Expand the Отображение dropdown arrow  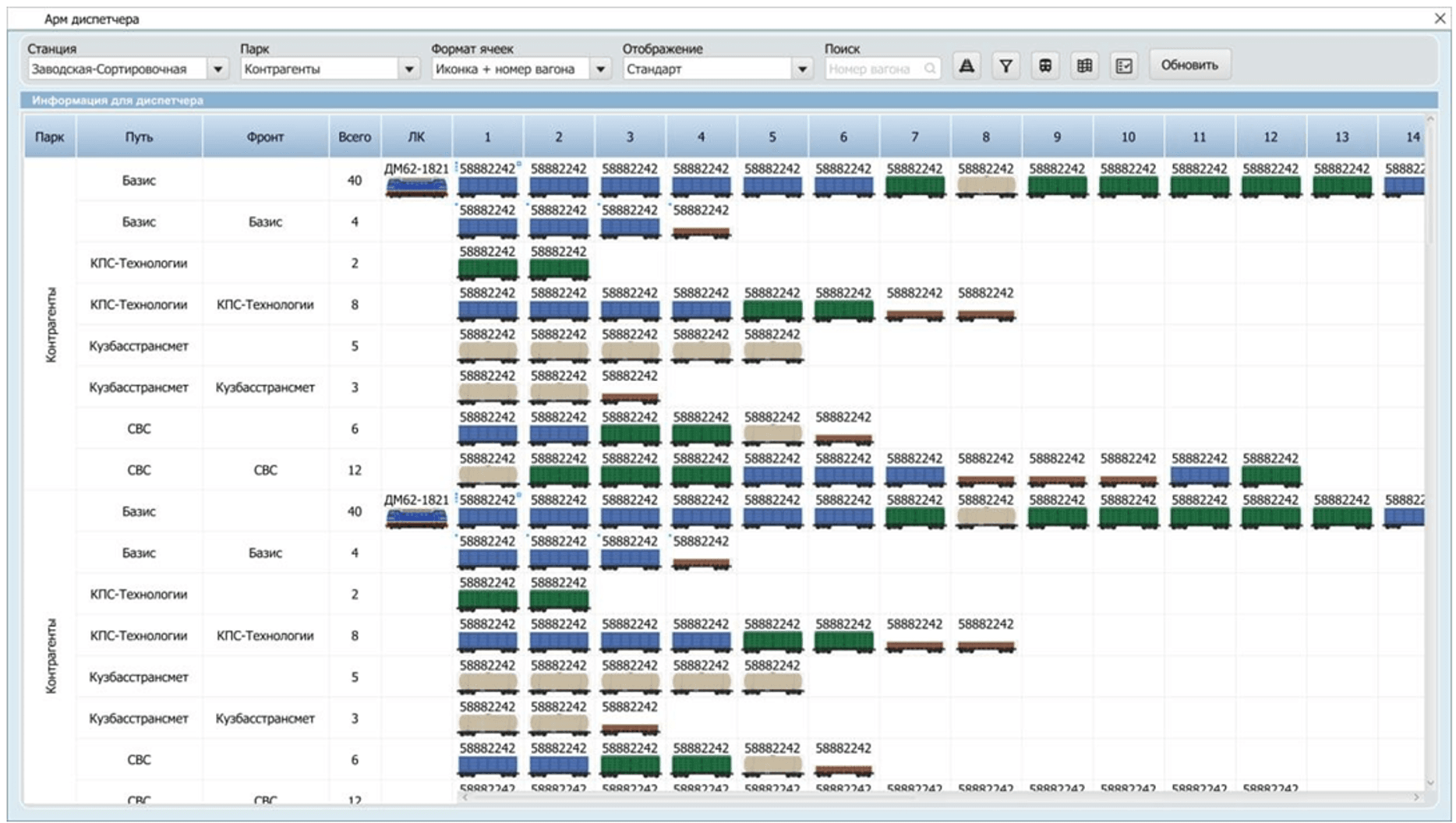pyautogui.click(x=802, y=69)
